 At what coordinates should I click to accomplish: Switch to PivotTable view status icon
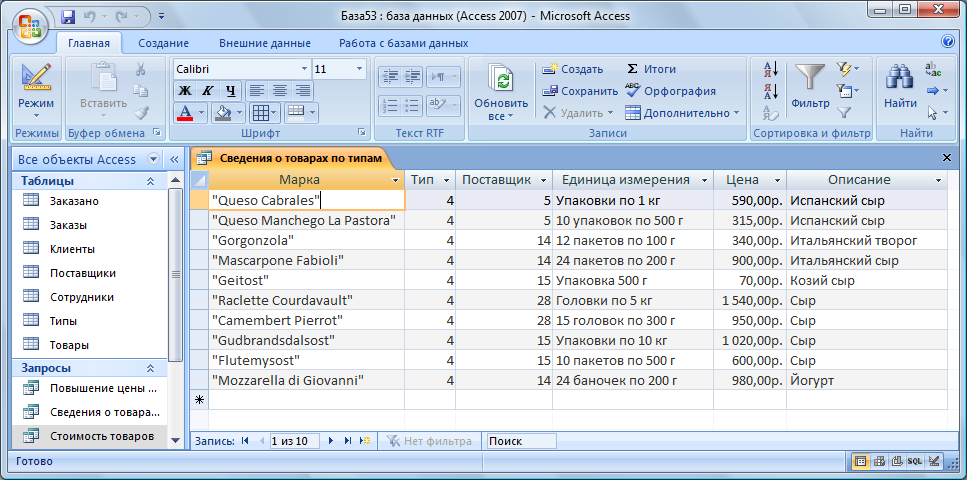(x=879, y=461)
